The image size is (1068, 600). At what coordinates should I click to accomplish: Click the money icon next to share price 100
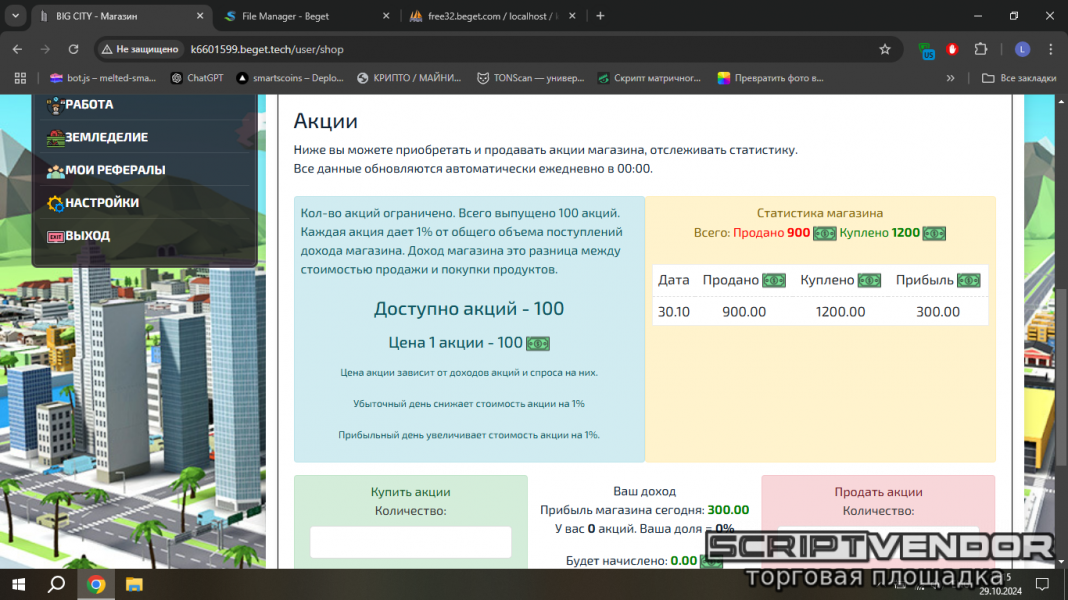pyautogui.click(x=537, y=343)
